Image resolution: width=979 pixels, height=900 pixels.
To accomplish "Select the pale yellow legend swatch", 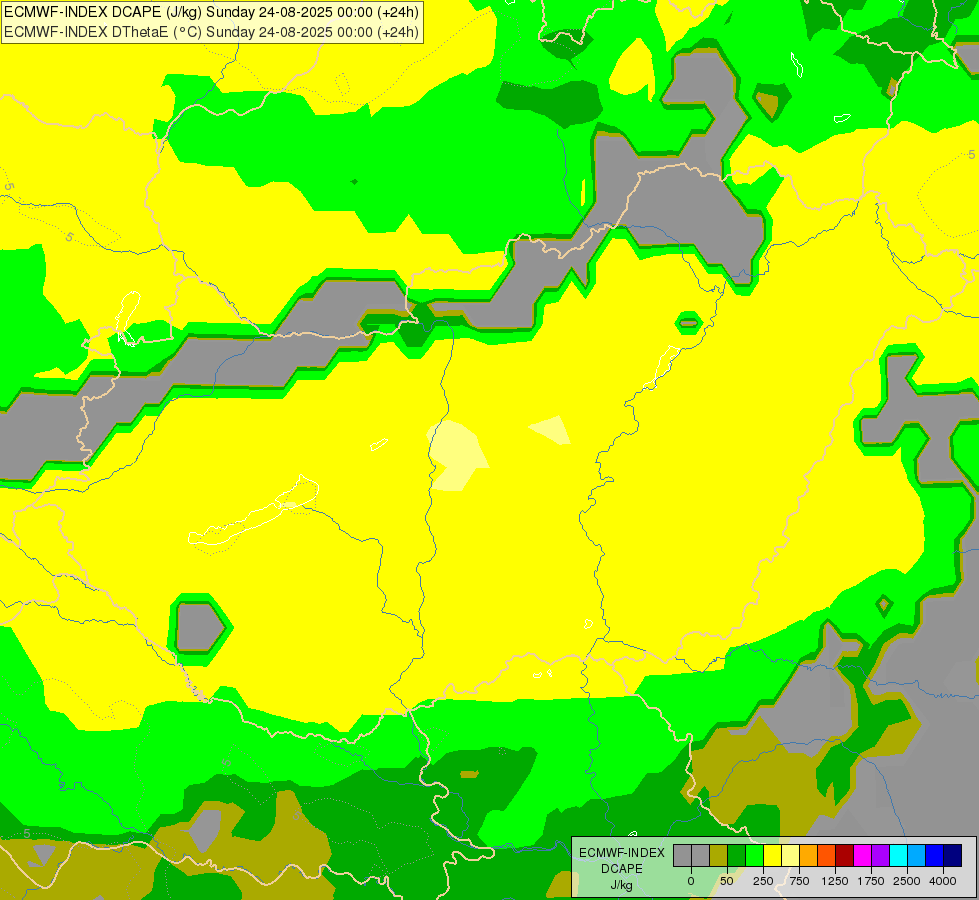I will 790,855.
